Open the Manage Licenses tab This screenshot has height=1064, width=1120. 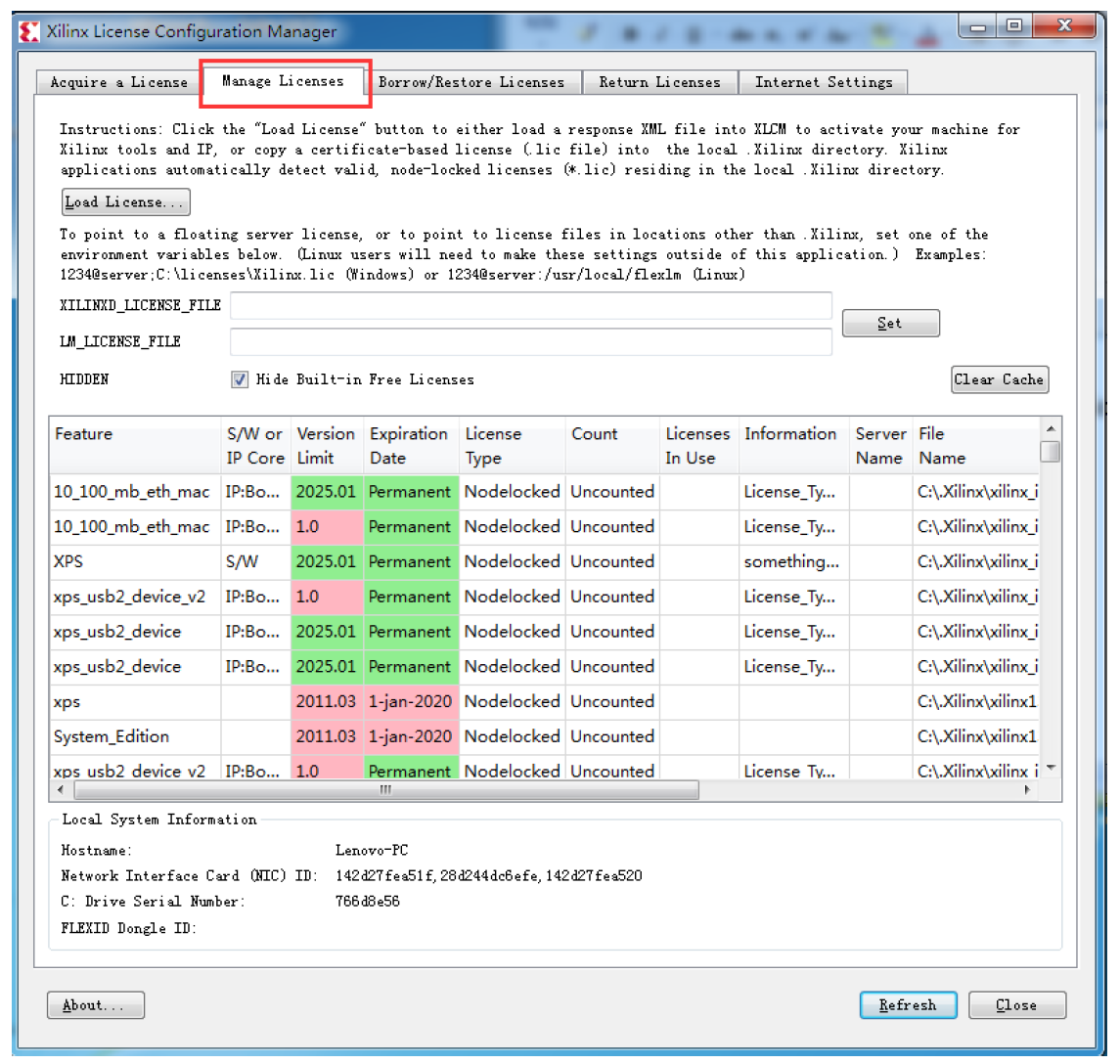[x=285, y=82]
